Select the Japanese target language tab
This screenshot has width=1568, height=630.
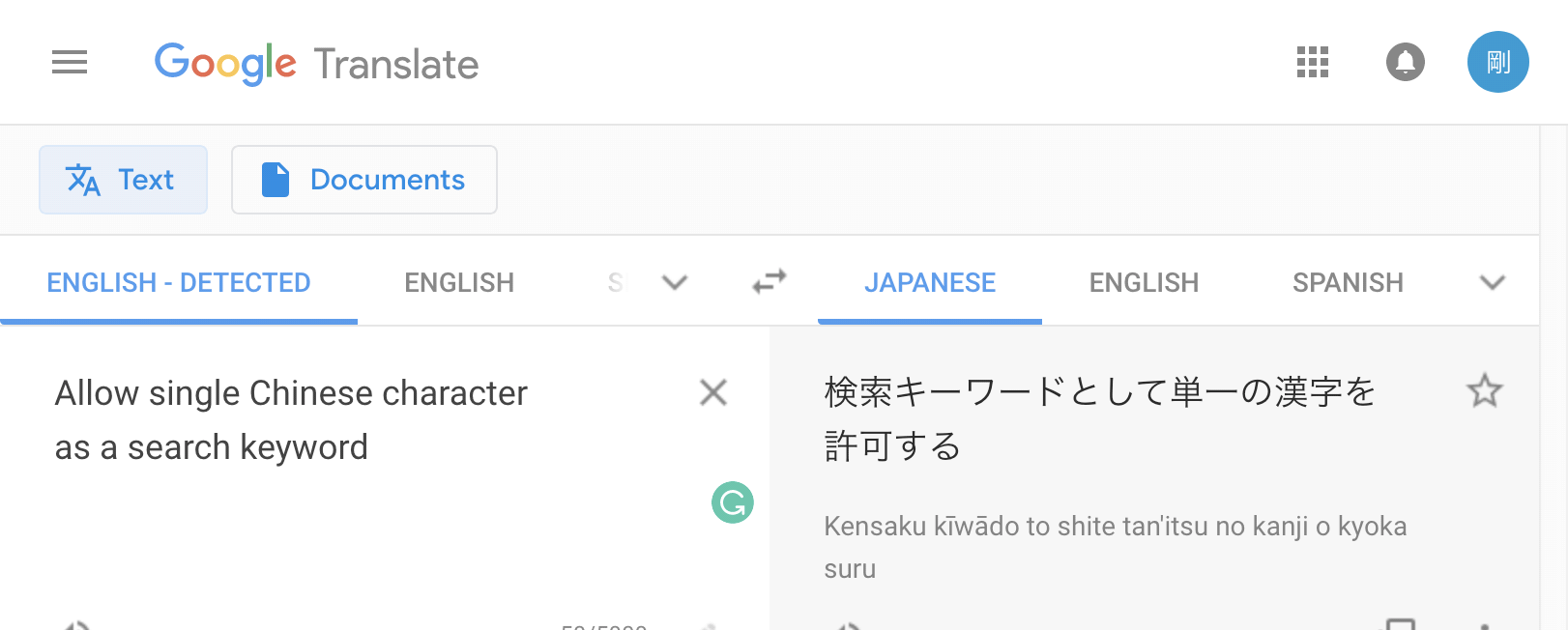coord(930,283)
